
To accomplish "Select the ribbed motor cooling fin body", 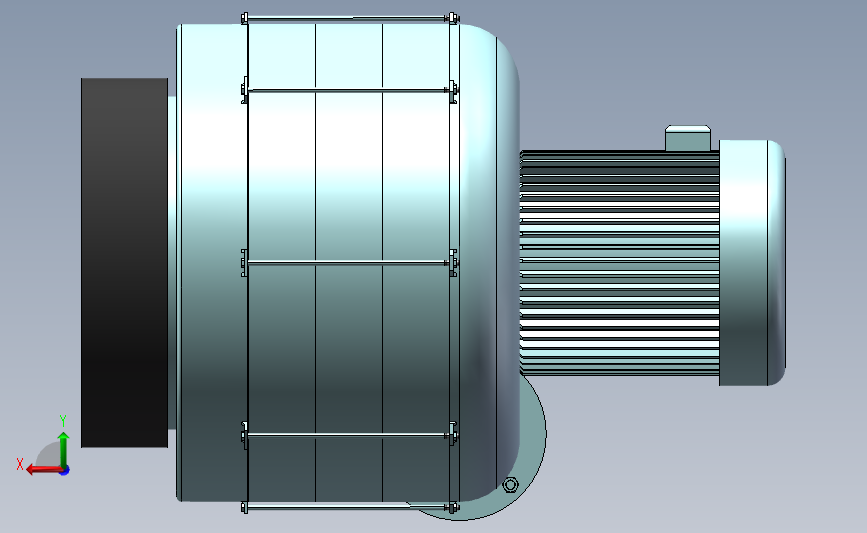I will tap(619, 263).
